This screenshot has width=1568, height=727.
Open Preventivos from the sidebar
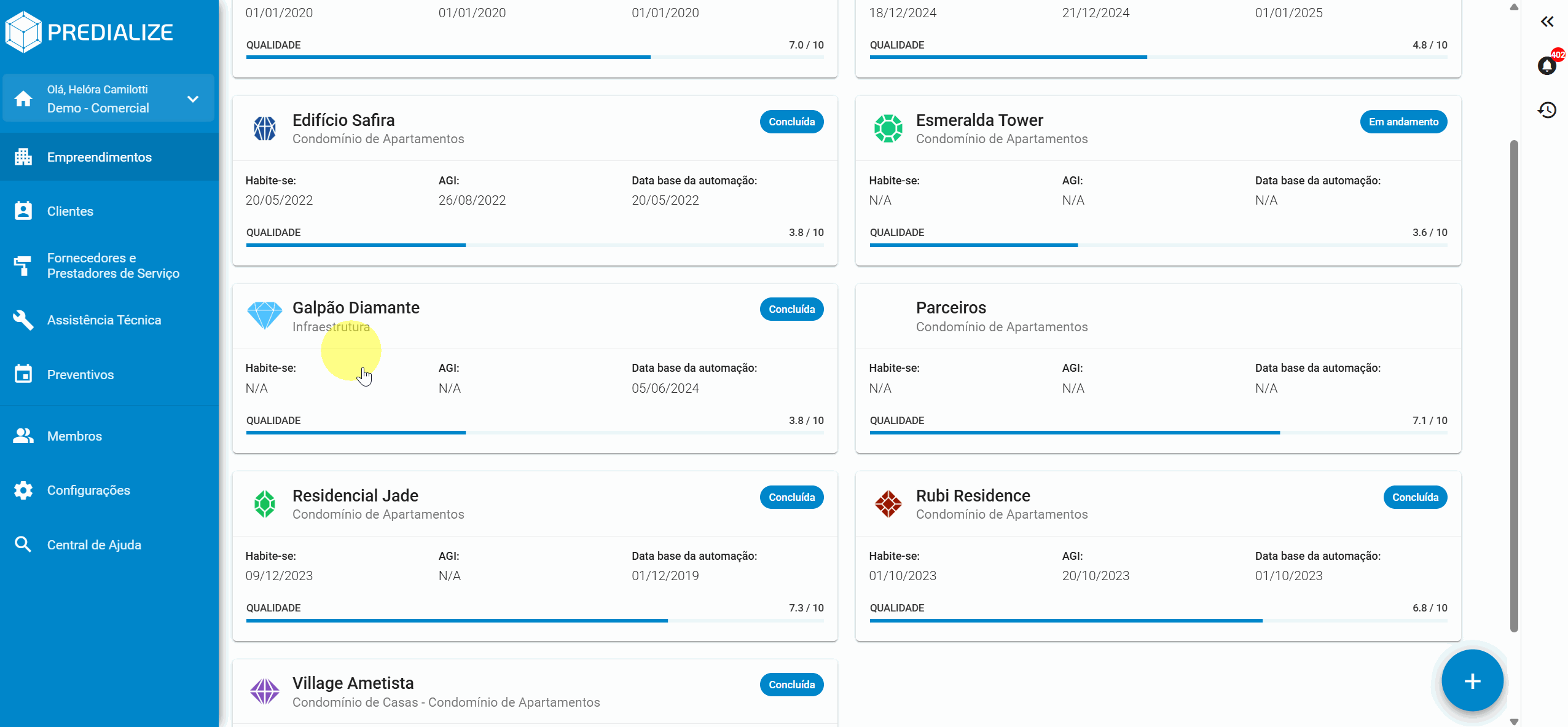(x=80, y=375)
